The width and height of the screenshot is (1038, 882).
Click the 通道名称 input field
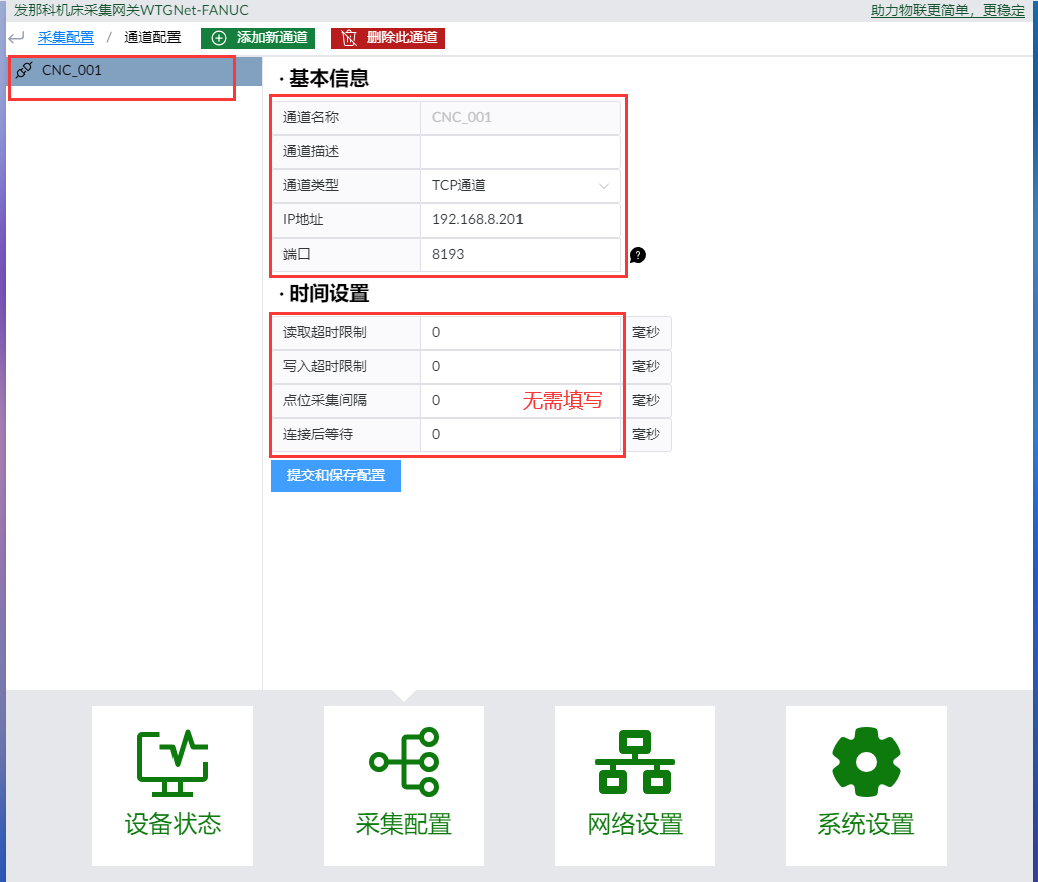[x=520, y=117]
